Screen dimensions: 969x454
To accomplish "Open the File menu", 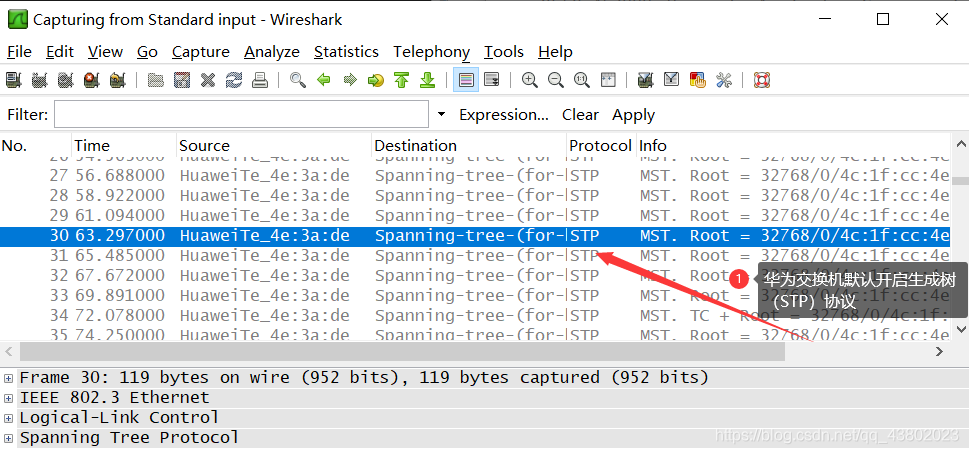I will 19,52.
